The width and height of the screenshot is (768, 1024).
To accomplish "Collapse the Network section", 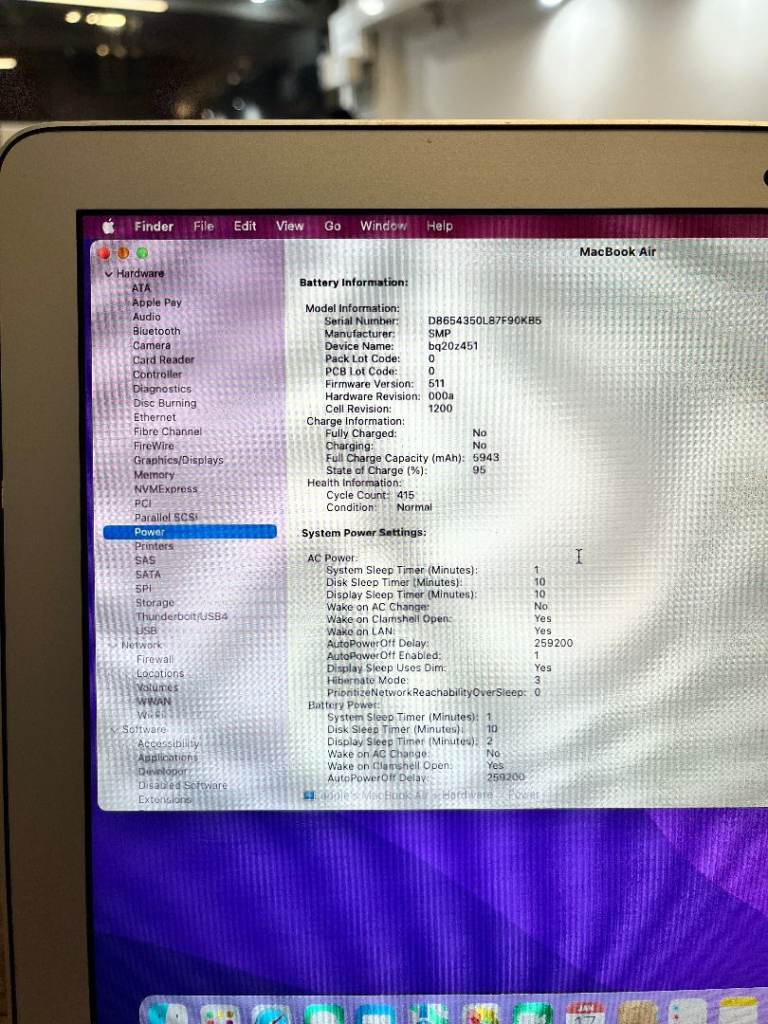I will 113,645.
